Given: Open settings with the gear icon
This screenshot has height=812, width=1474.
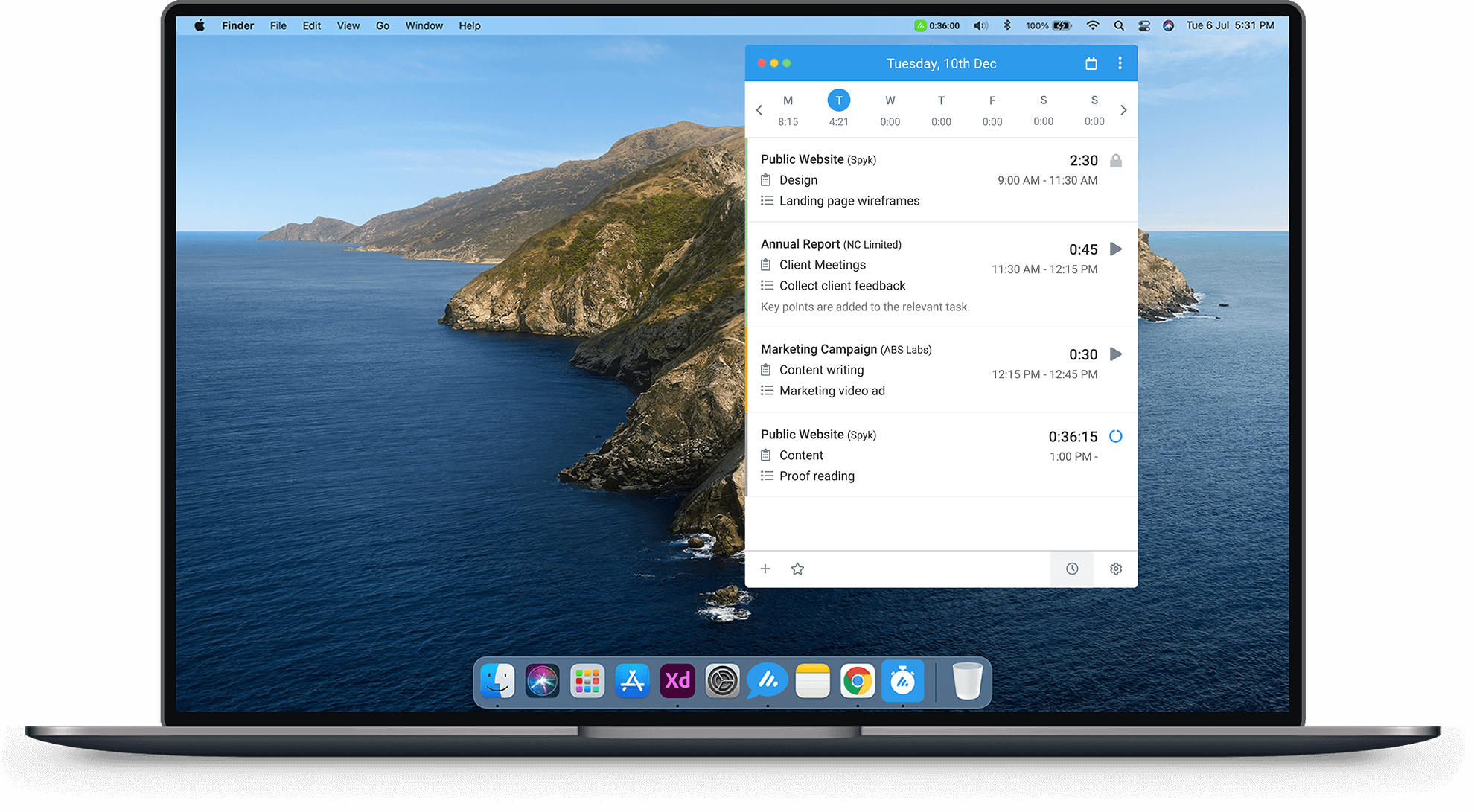Looking at the screenshot, I should tap(1115, 569).
